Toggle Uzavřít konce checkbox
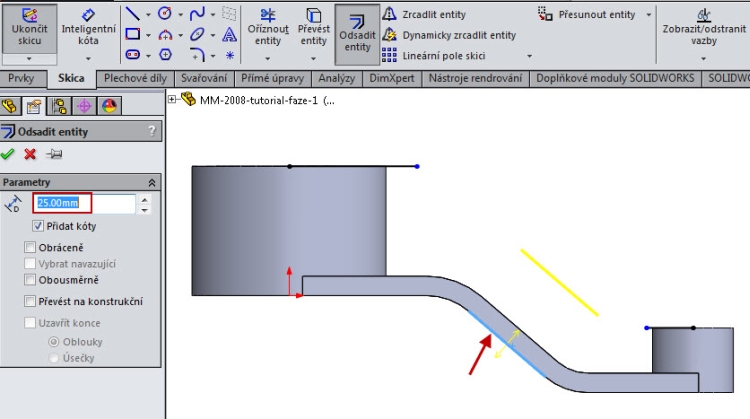The image size is (750, 419). [30, 323]
